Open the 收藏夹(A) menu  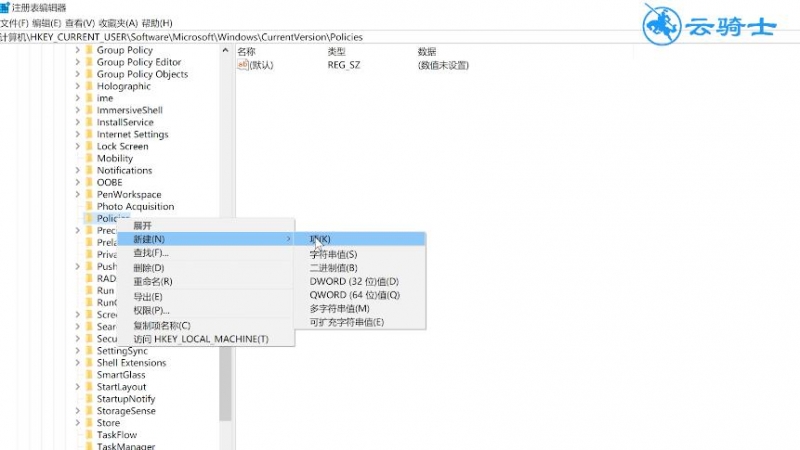click(x=118, y=23)
